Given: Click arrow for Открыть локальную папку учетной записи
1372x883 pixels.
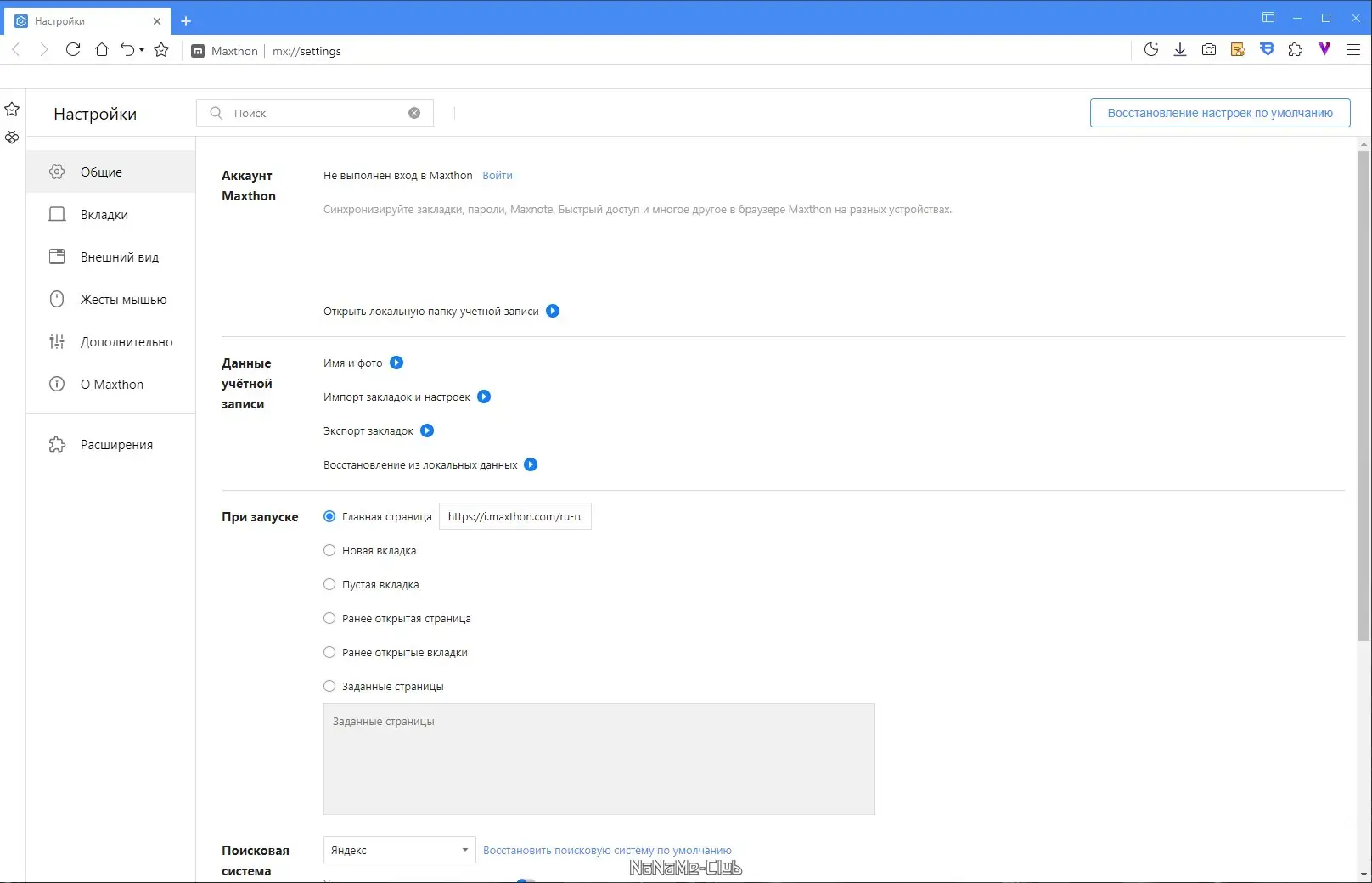Looking at the screenshot, I should (x=553, y=311).
